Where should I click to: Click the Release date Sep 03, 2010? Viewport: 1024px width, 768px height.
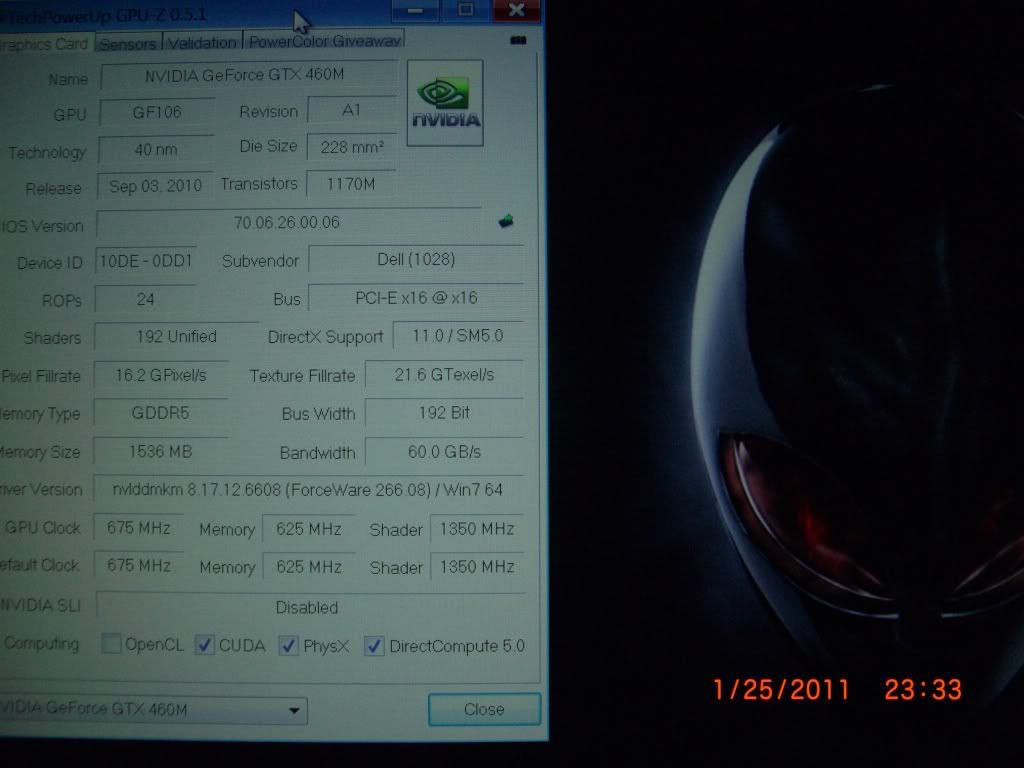pyautogui.click(x=155, y=186)
